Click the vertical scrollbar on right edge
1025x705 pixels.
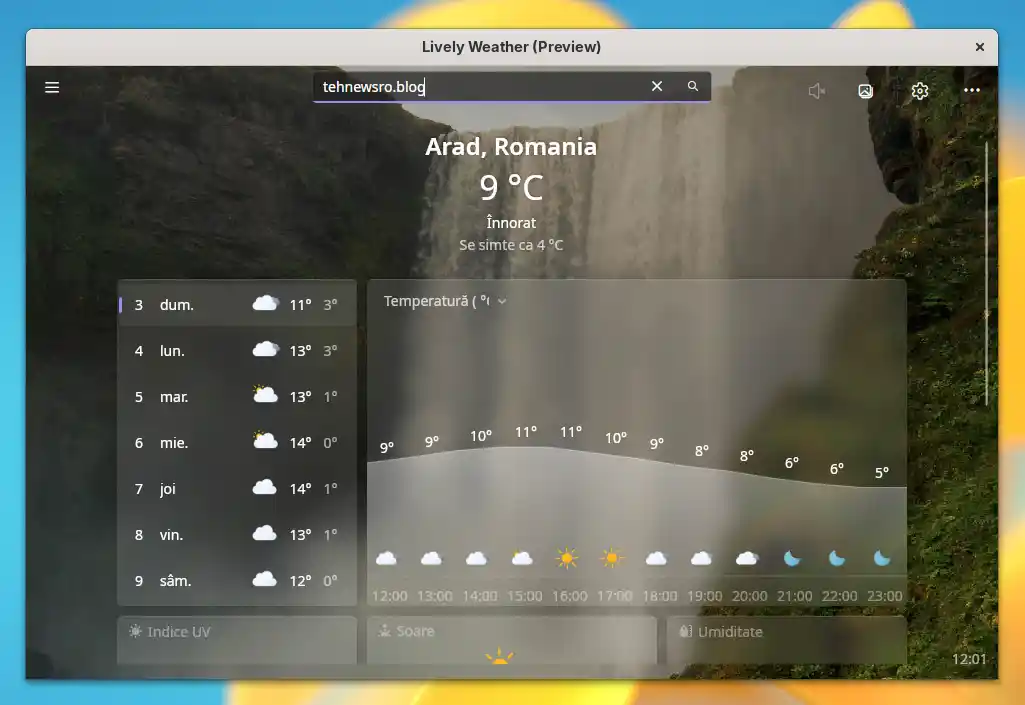(986, 270)
